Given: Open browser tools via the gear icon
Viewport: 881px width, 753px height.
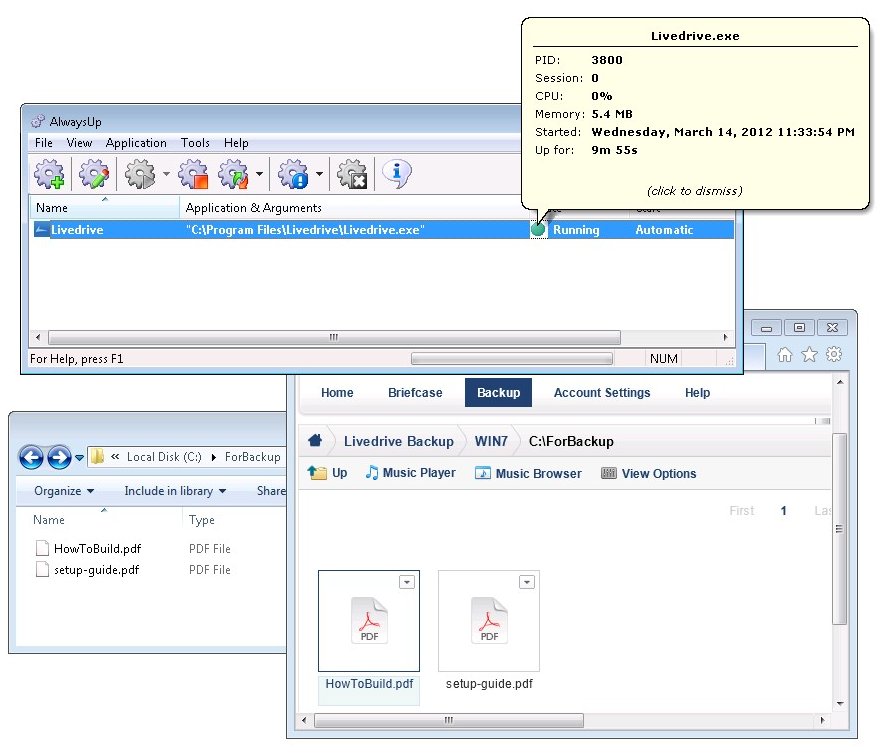Looking at the screenshot, I should pos(834,354).
